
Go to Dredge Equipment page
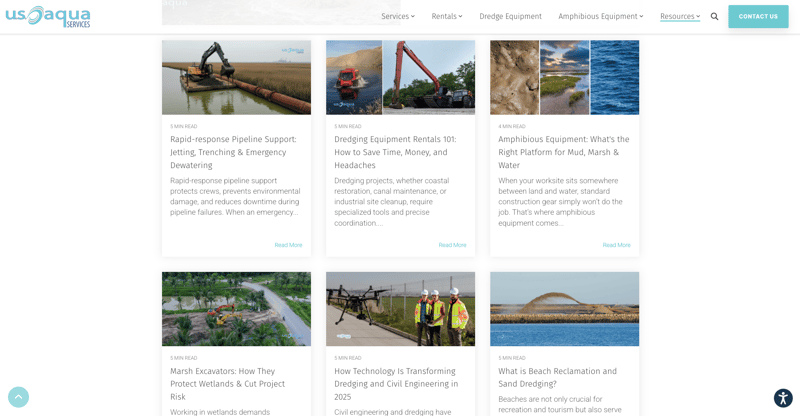510,16
